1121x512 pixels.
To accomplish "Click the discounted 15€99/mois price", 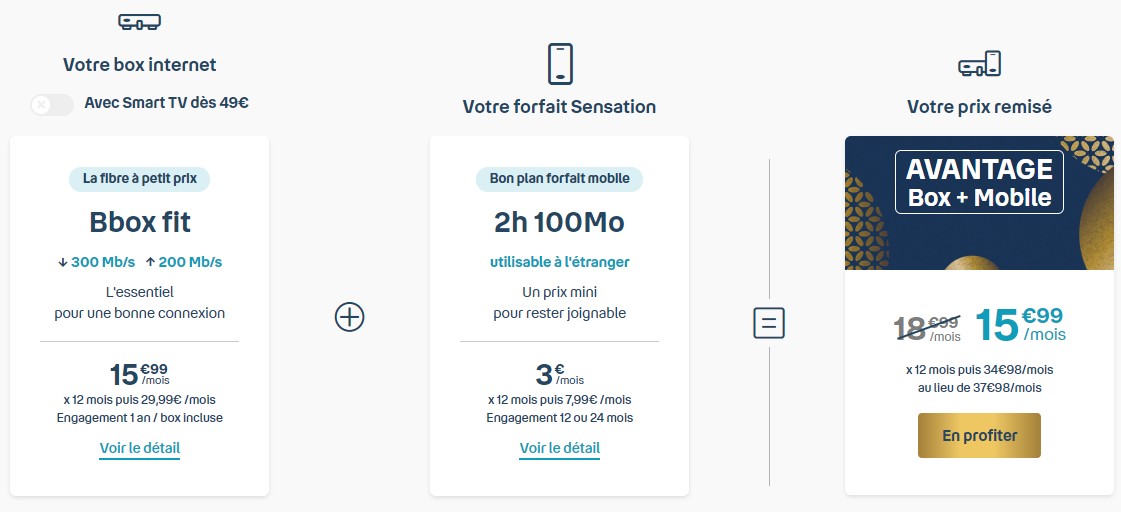I will (1020, 323).
